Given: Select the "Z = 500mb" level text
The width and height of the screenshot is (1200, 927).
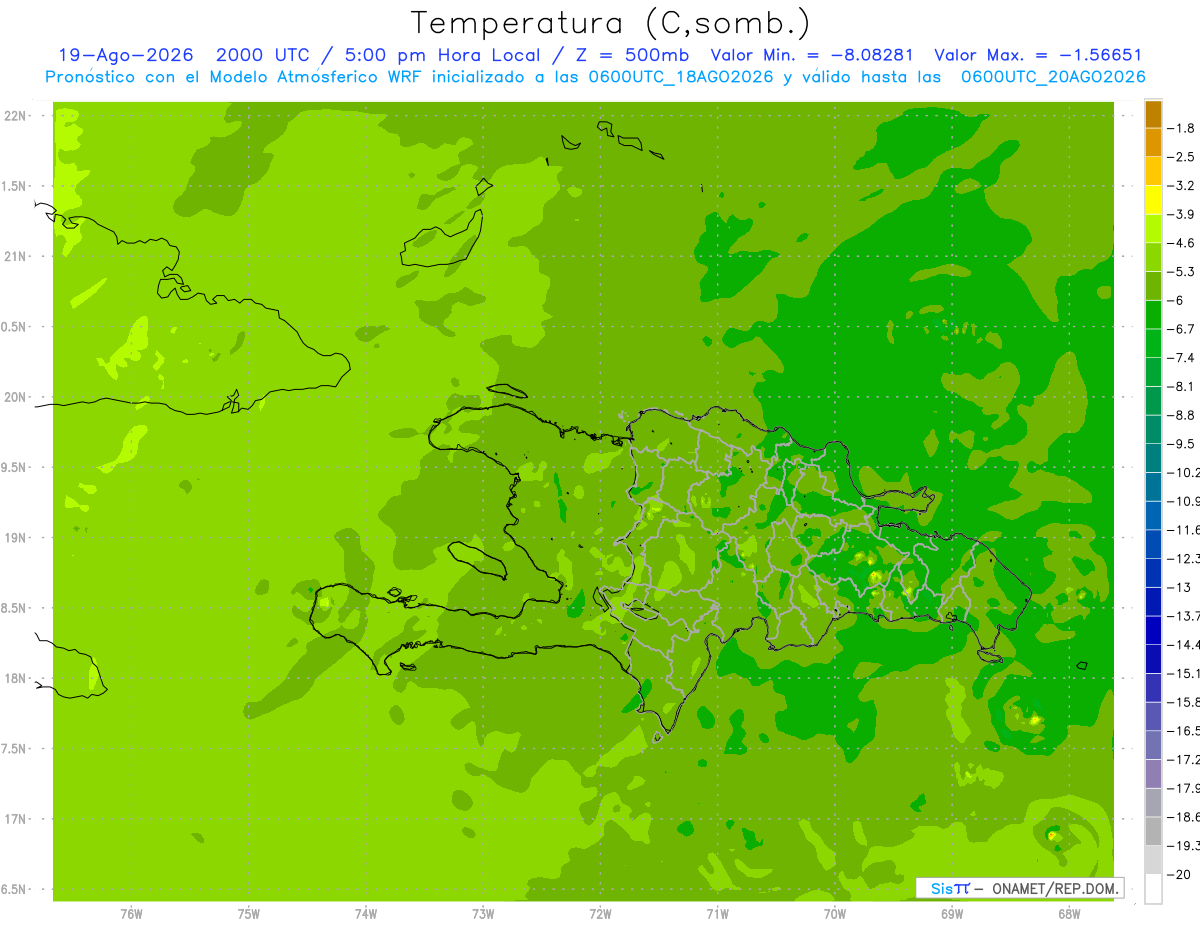Looking at the screenshot, I should coord(633,55).
